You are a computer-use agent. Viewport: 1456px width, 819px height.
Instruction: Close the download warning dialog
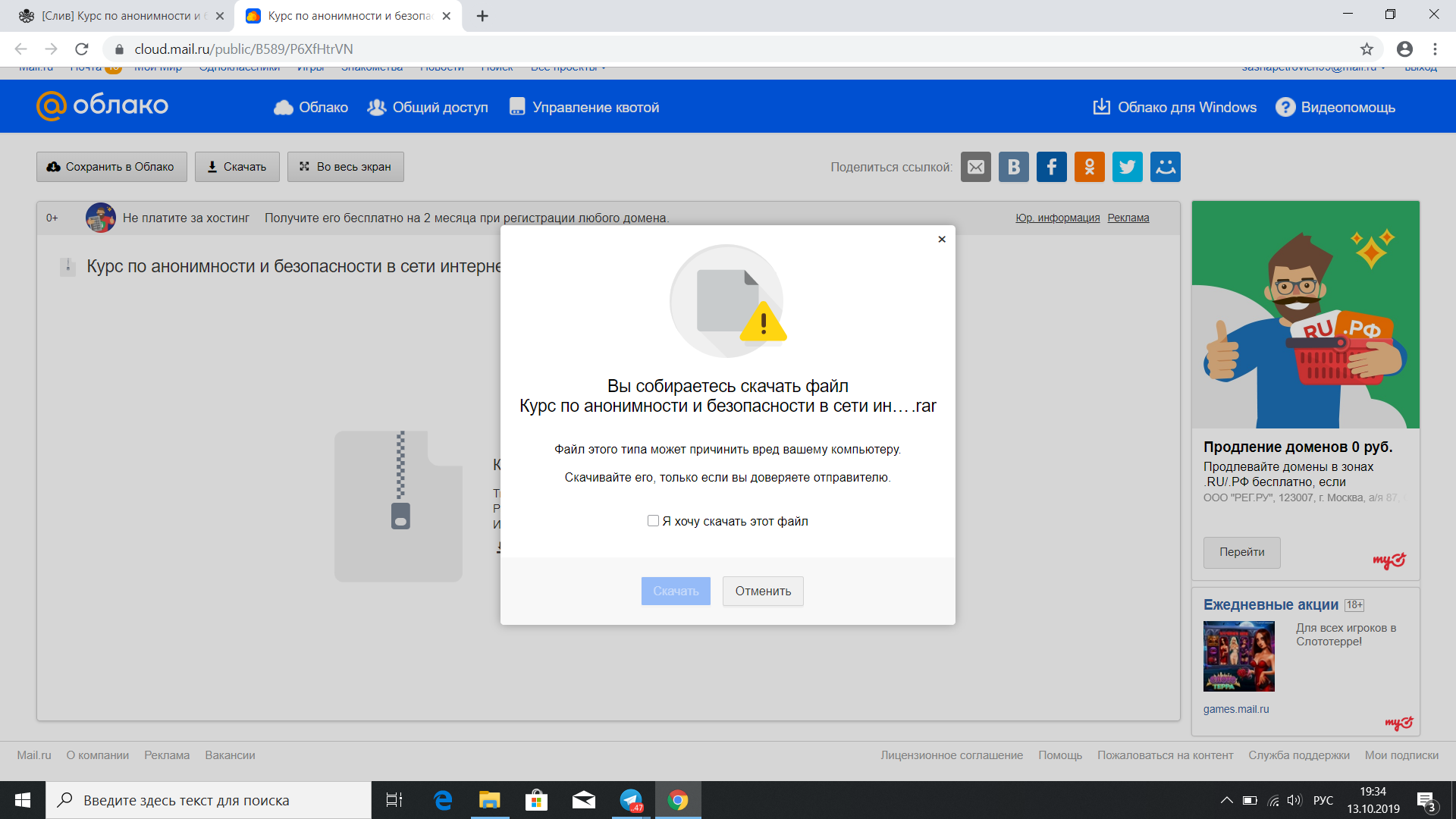(942, 239)
